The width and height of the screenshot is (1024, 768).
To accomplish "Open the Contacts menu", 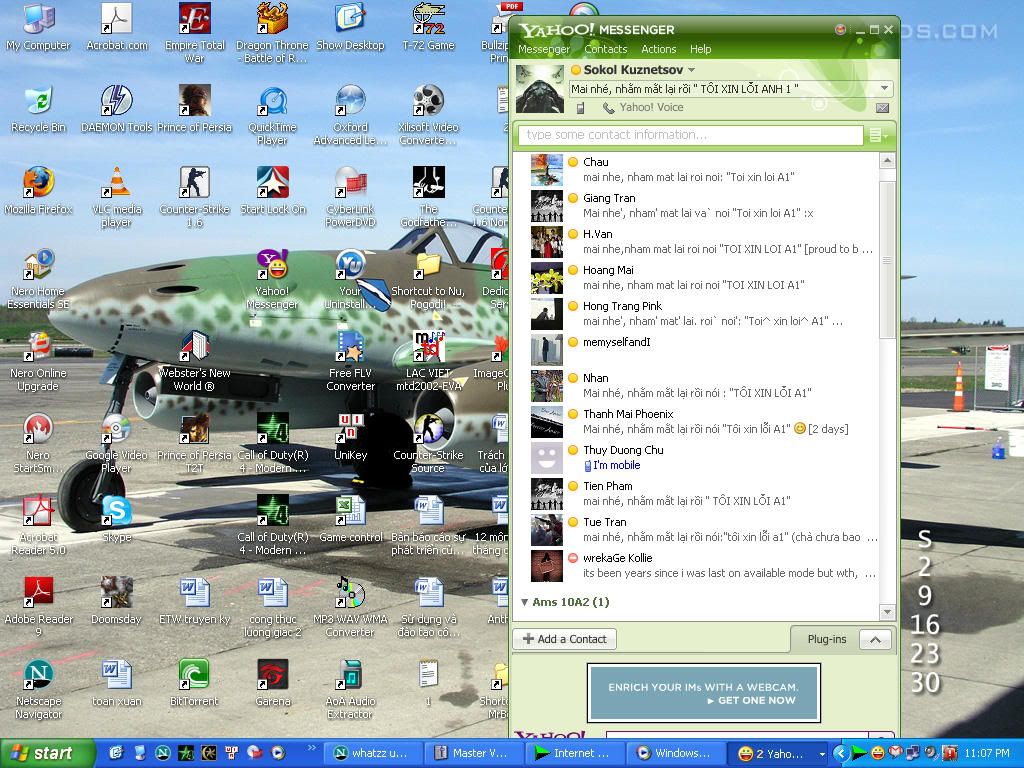I will point(605,49).
